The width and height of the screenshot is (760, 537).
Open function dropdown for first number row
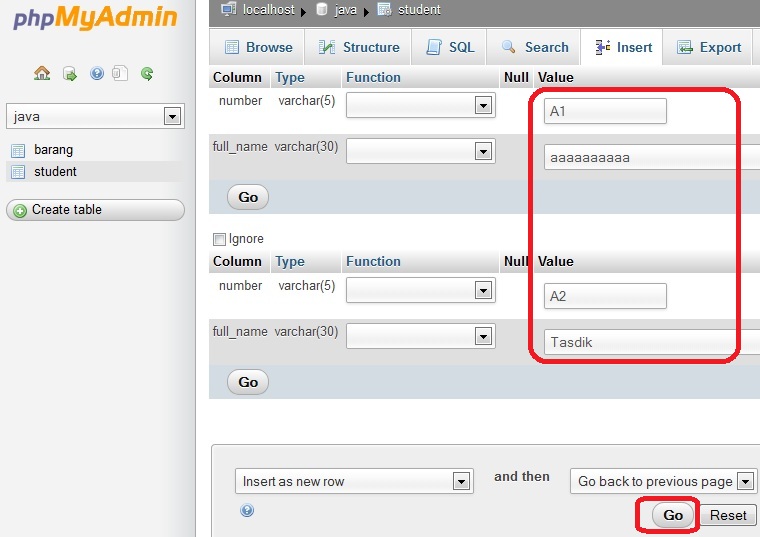click(x=421, y=105)
